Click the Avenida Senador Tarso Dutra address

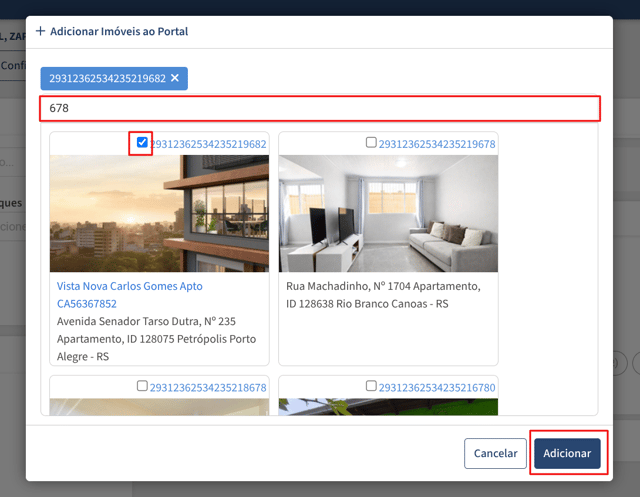point(156,339)
